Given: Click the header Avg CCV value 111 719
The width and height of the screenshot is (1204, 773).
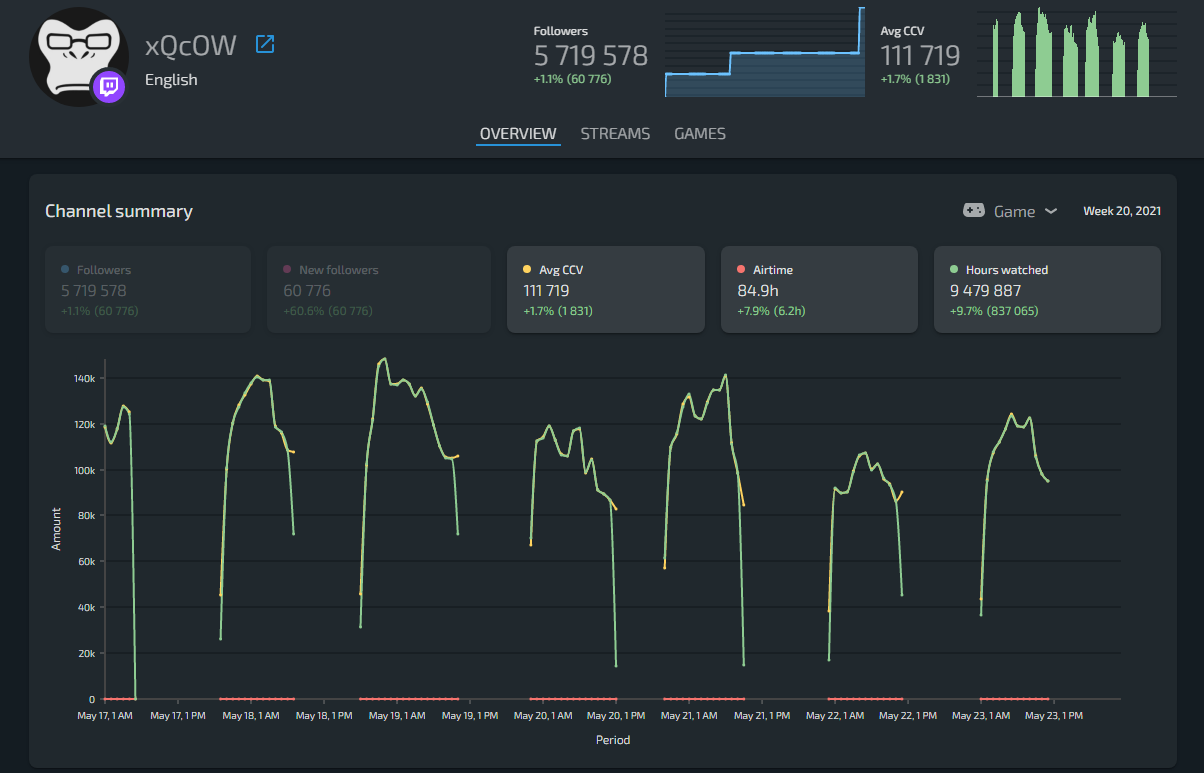Looking at the screenshot, I should point(920,55).
